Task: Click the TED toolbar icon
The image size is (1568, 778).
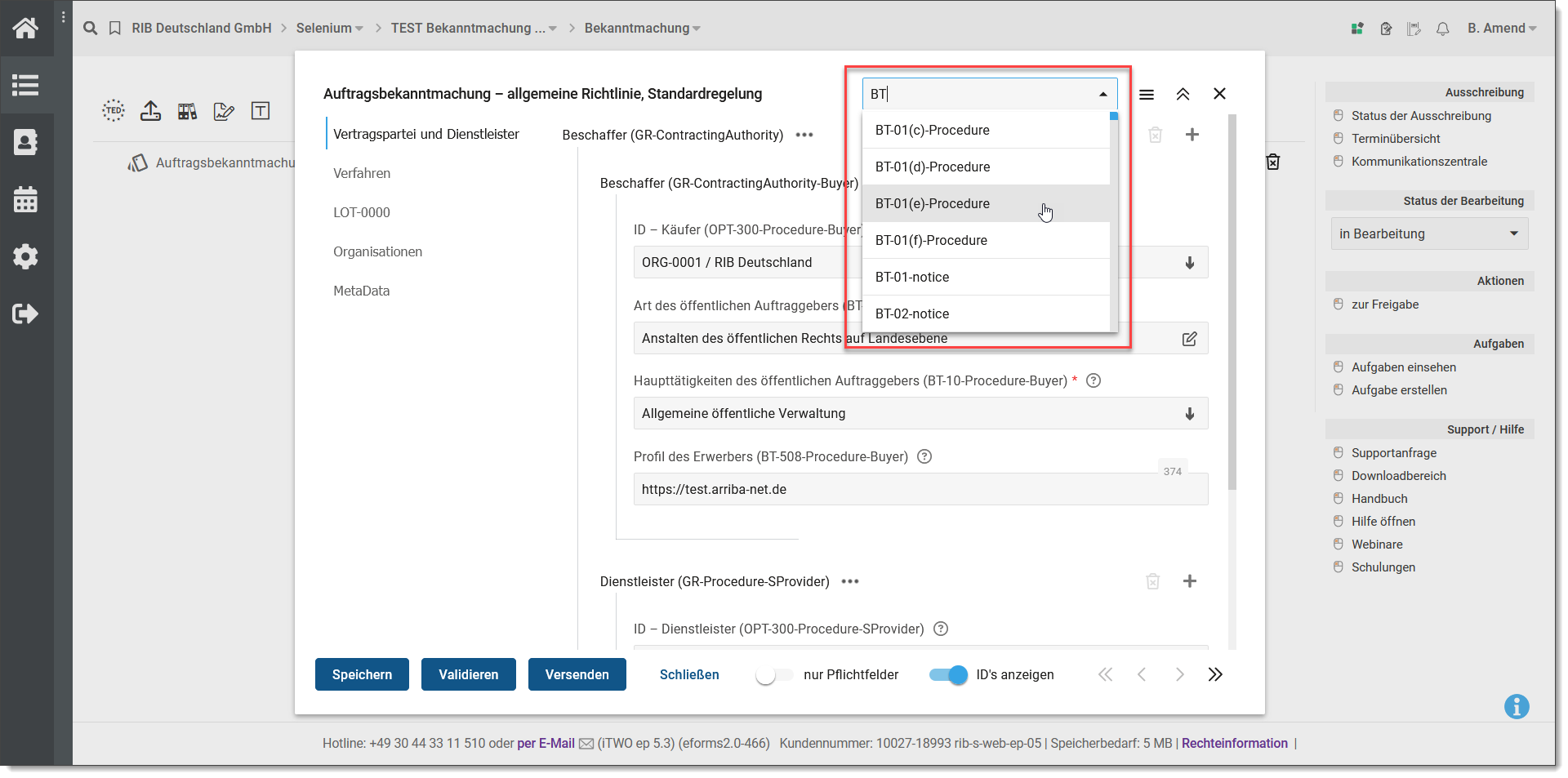Action: tap(114, 110)
